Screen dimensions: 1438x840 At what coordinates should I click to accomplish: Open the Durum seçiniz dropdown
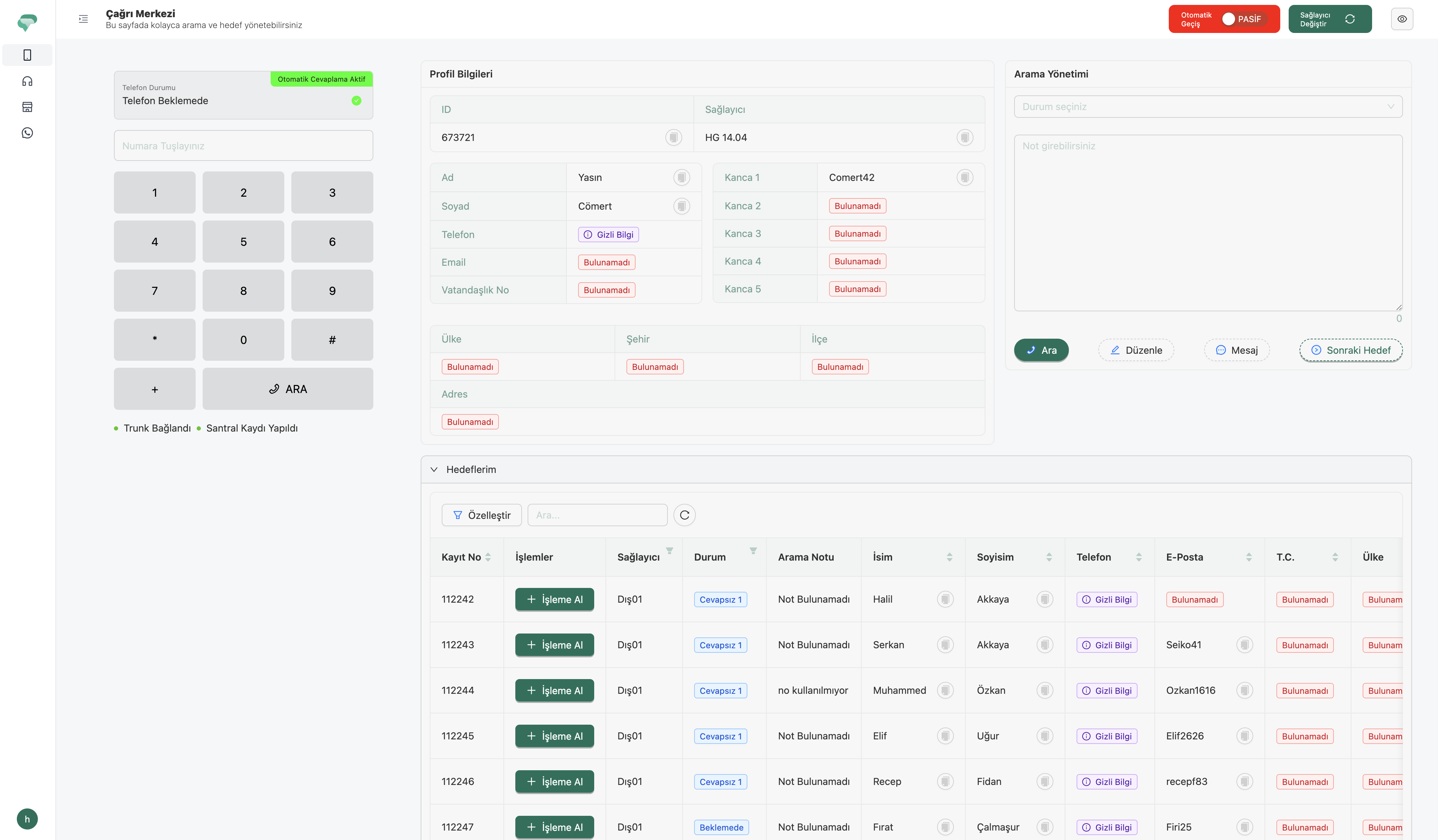tap(1207, 107)
